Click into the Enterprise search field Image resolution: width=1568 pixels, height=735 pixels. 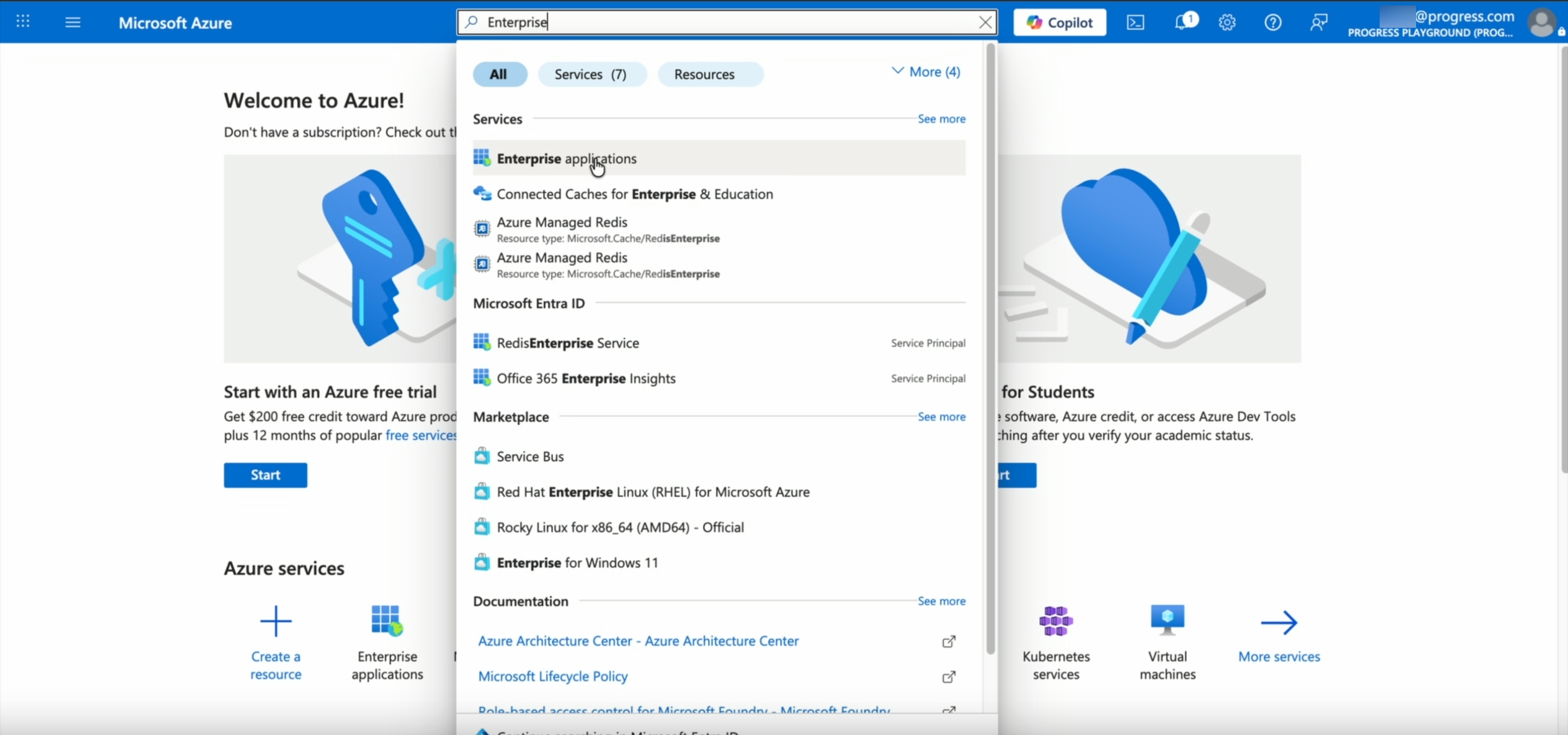[x=727, y=22]
